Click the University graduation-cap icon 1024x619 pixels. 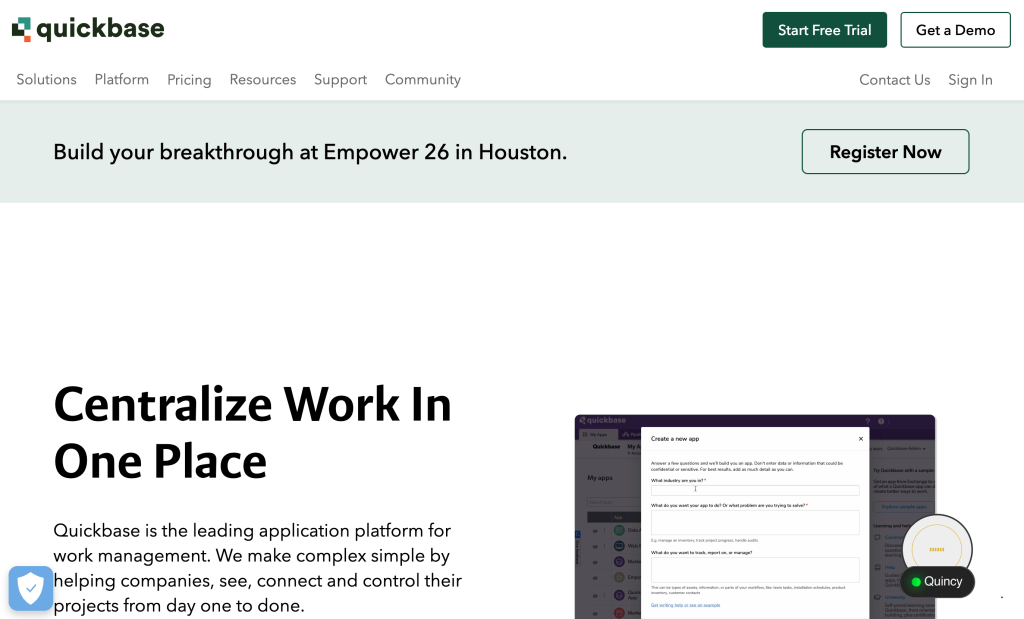click(876, 597)
